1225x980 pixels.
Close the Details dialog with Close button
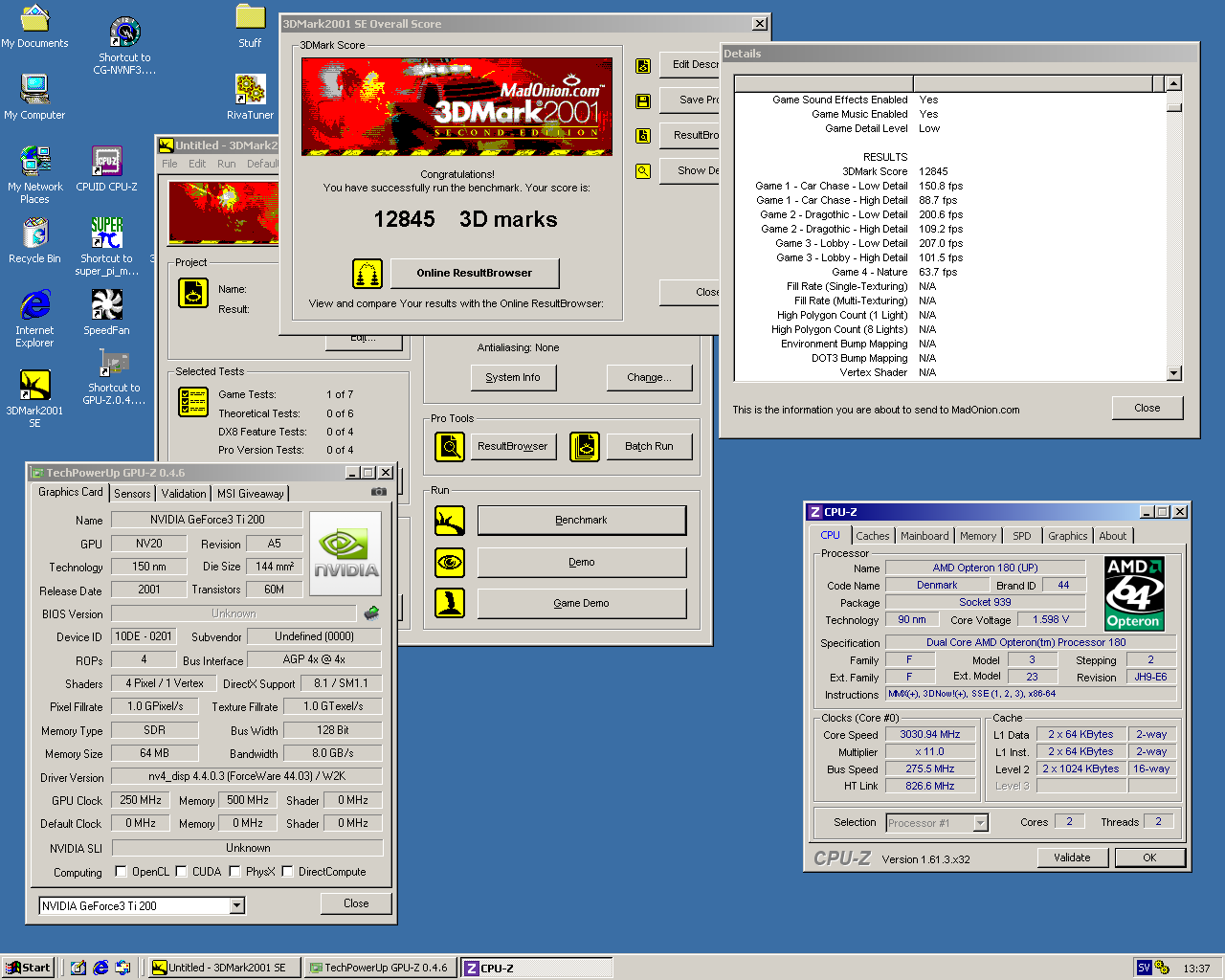click(x=1147, y=408)
